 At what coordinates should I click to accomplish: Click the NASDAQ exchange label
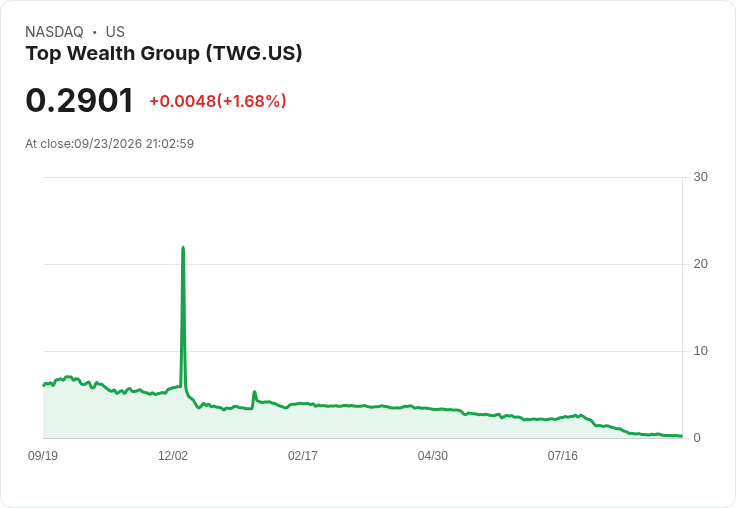tap(54, 32)
